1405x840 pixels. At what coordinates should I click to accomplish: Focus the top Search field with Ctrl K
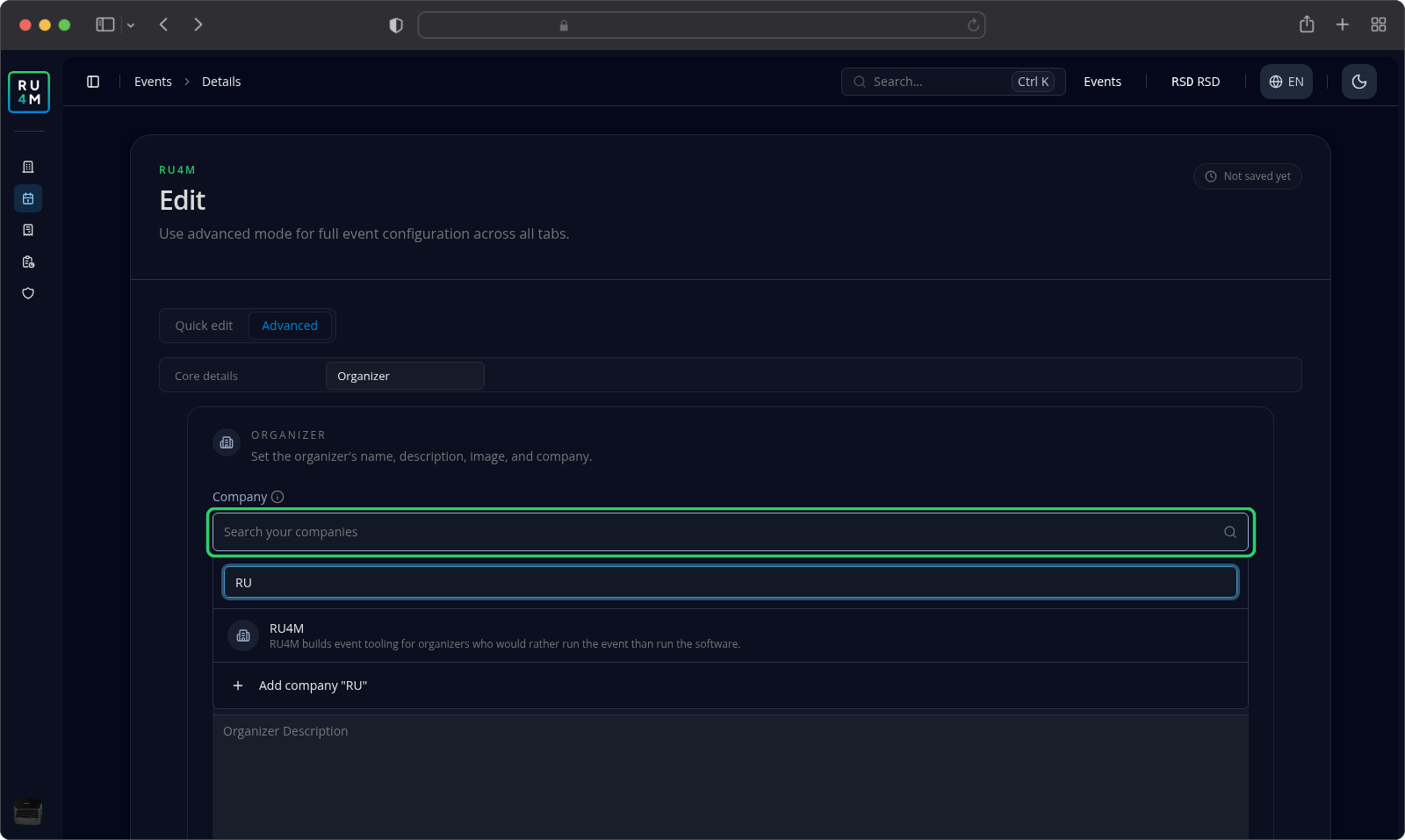(953, 82)
